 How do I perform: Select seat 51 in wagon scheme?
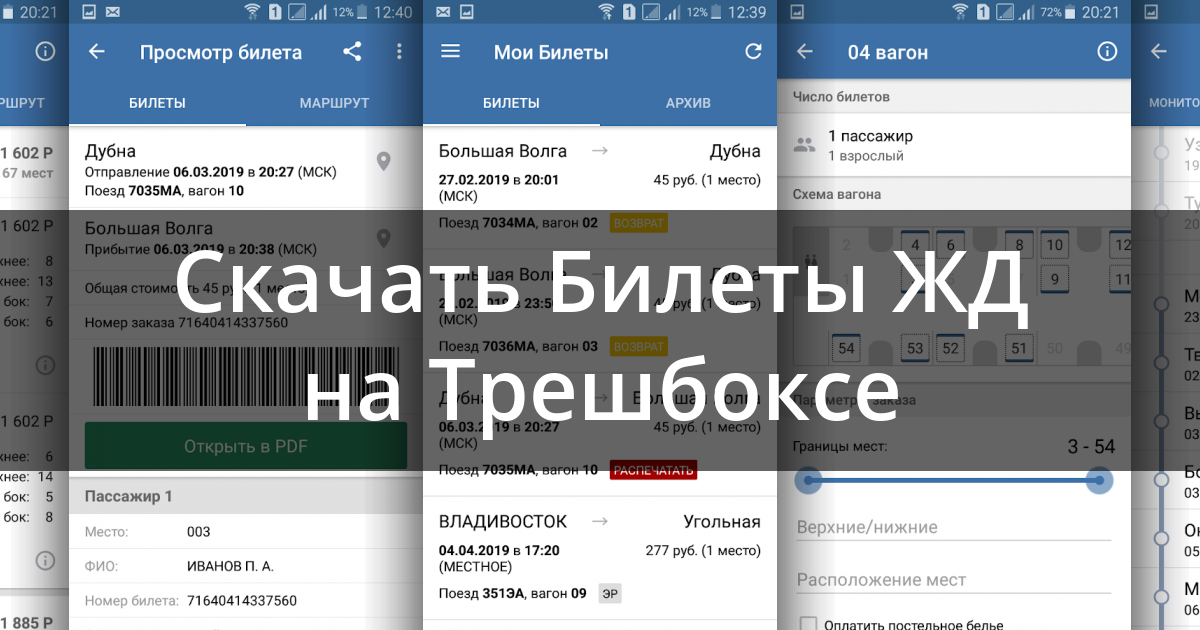click(1019, 348)
